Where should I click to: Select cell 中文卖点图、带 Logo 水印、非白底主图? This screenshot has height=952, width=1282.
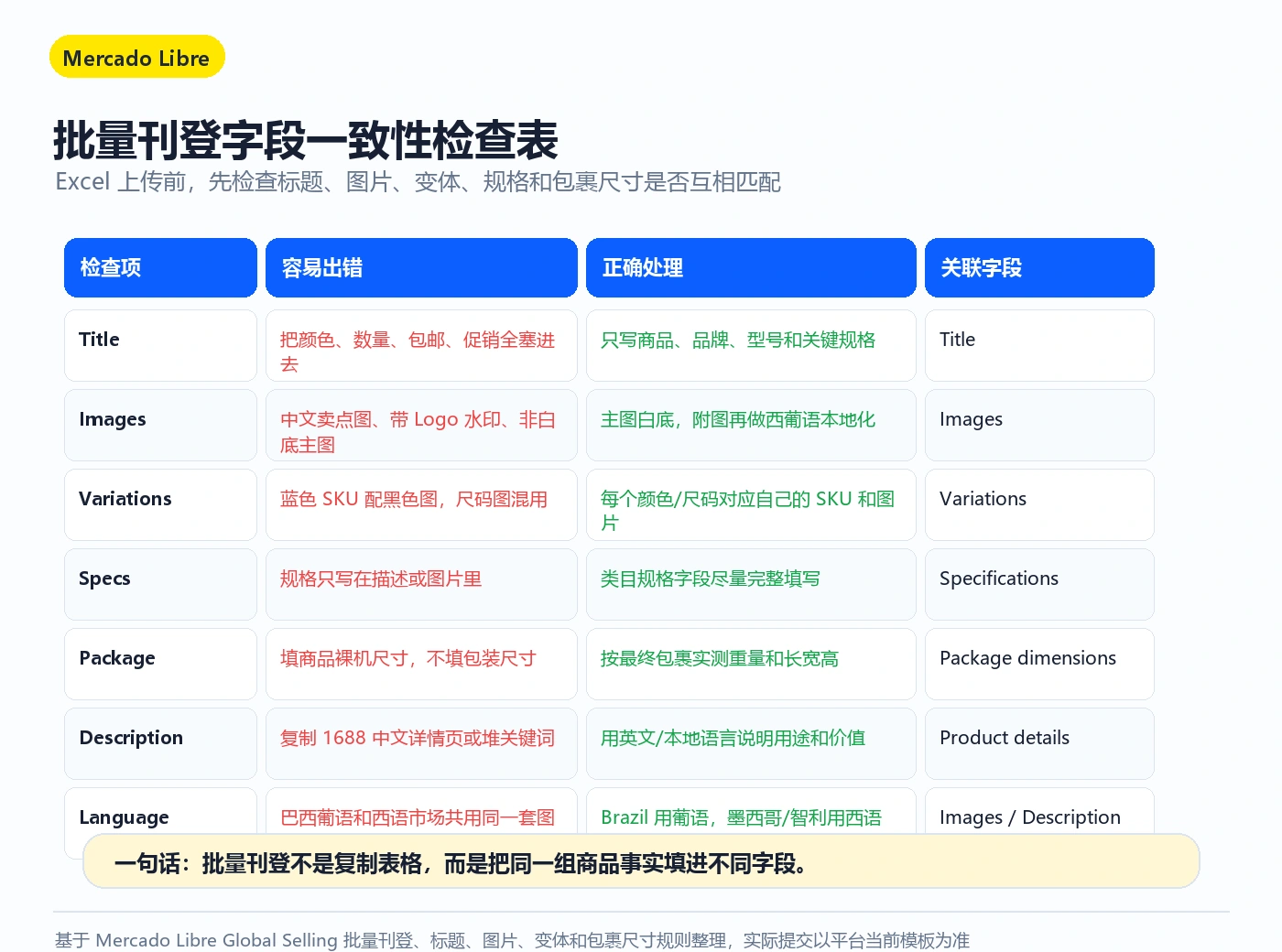[x=421, y=425]
